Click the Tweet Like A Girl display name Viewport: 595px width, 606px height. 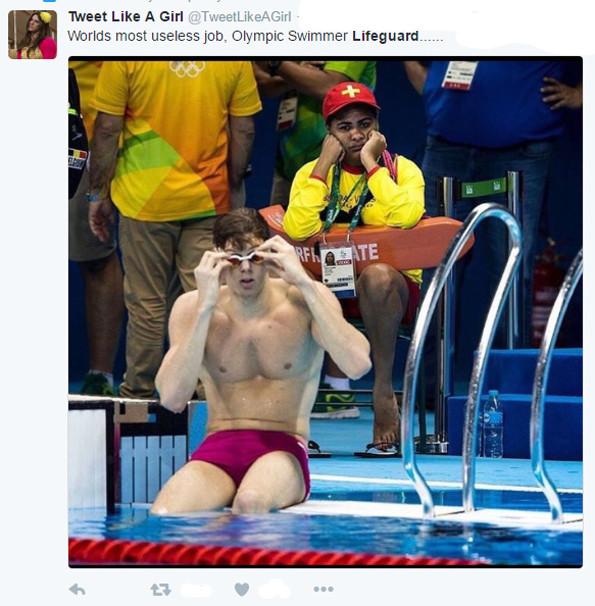[x=126, y=17]
